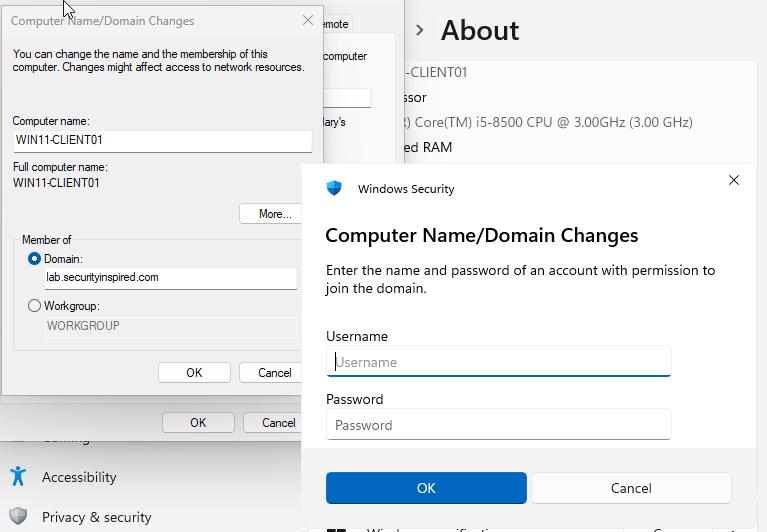Click the 'Member of' group label
Viewport: 767px width, 532px height.
point(46,240)
